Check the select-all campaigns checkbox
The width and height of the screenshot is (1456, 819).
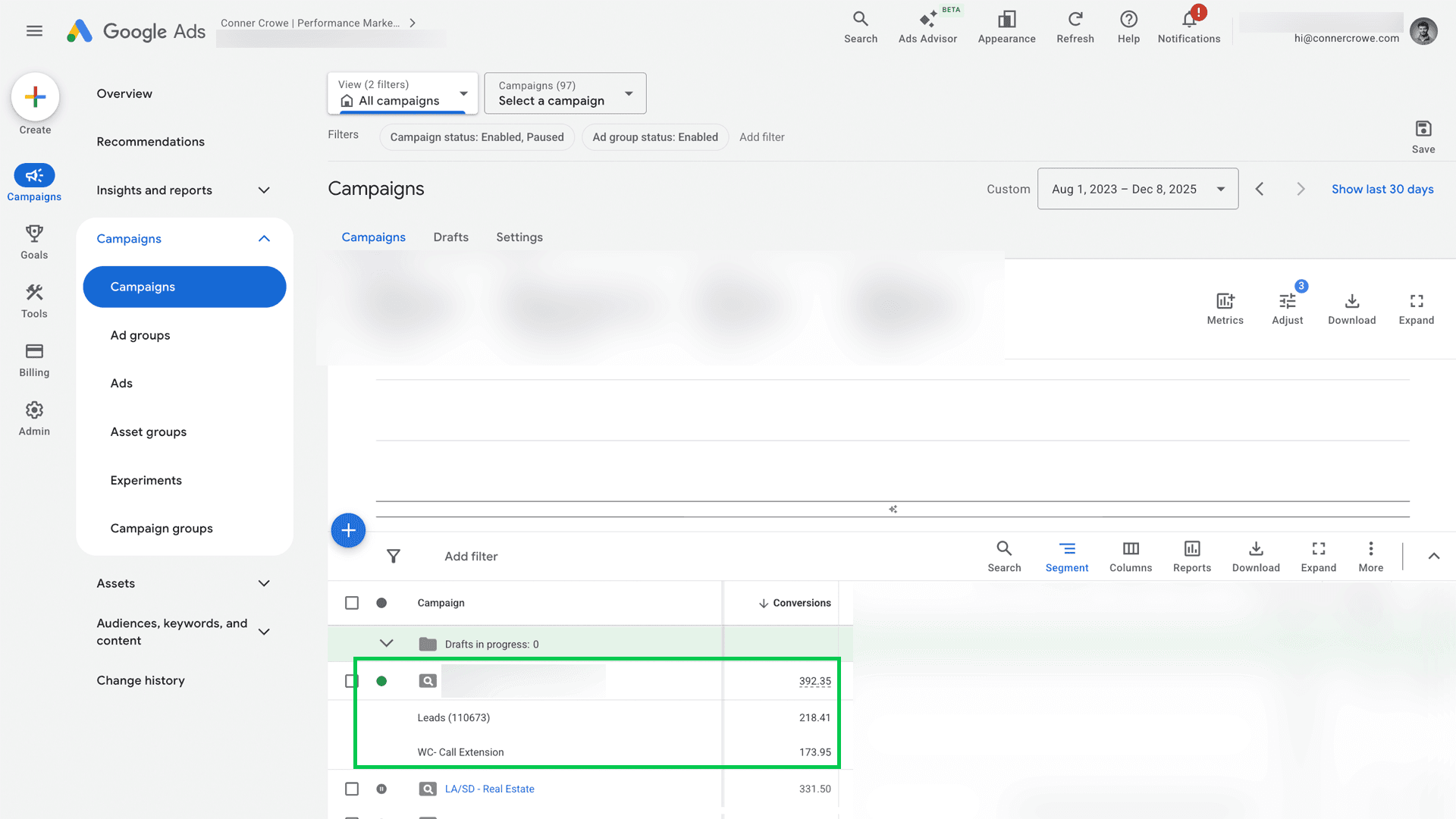[x=352, y=603]
